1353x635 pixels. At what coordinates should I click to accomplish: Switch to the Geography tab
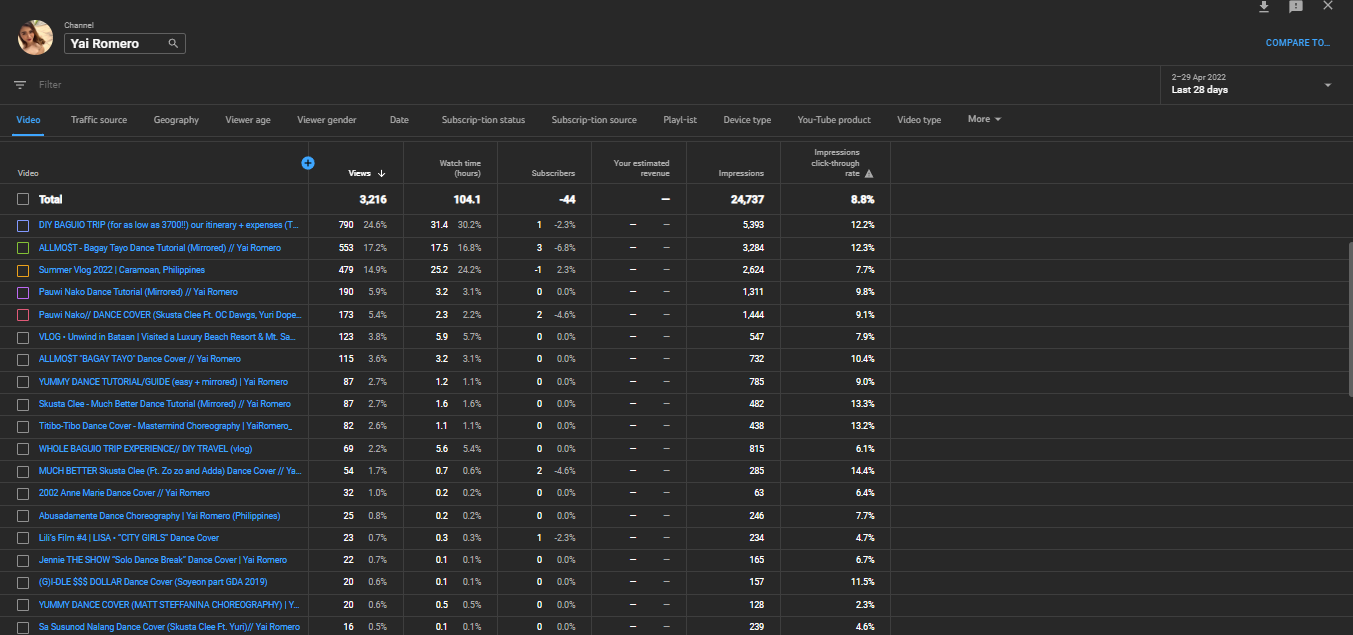pyautogui.click(x=176, y=120)
